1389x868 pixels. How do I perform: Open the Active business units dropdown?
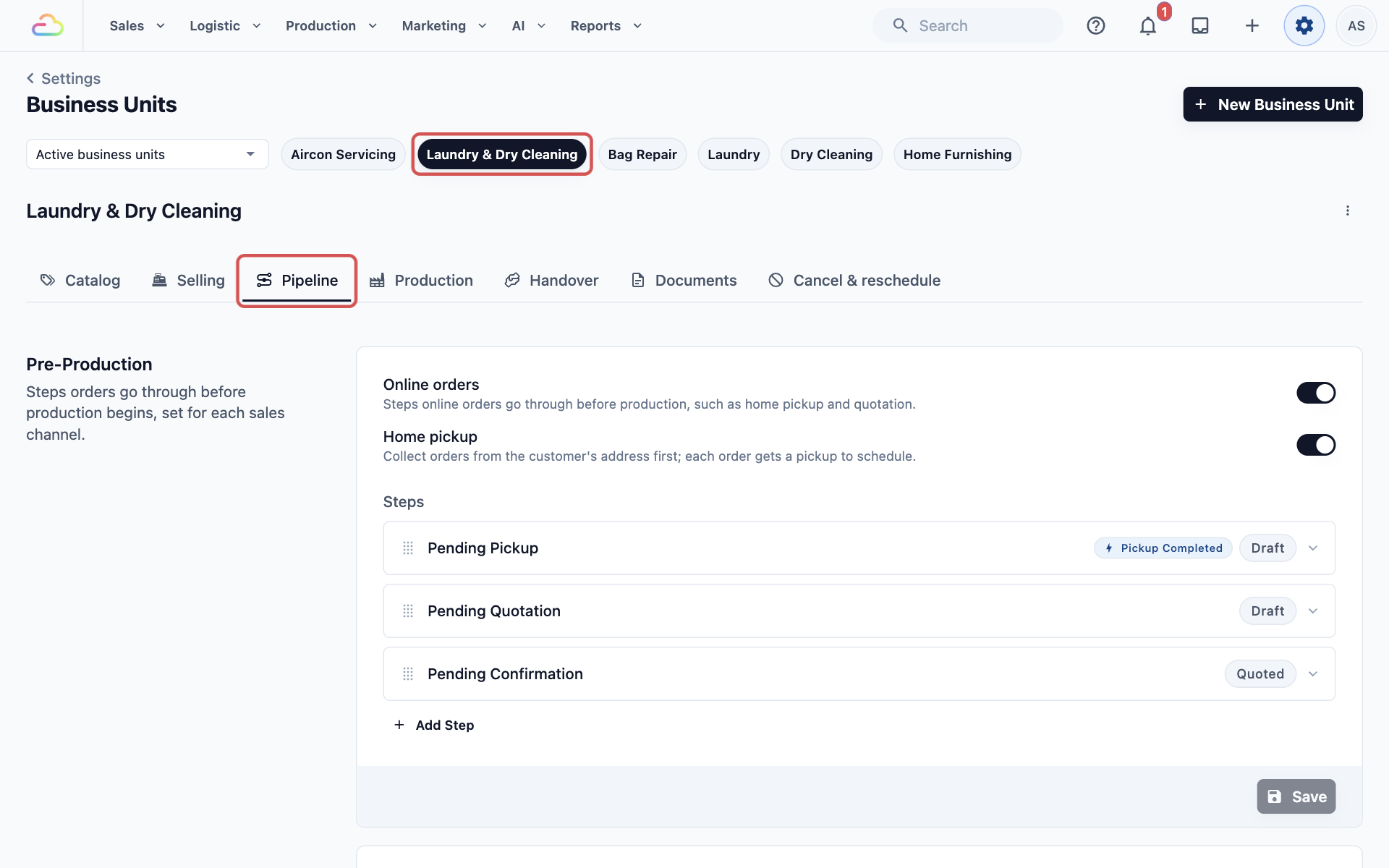[148, 154]
